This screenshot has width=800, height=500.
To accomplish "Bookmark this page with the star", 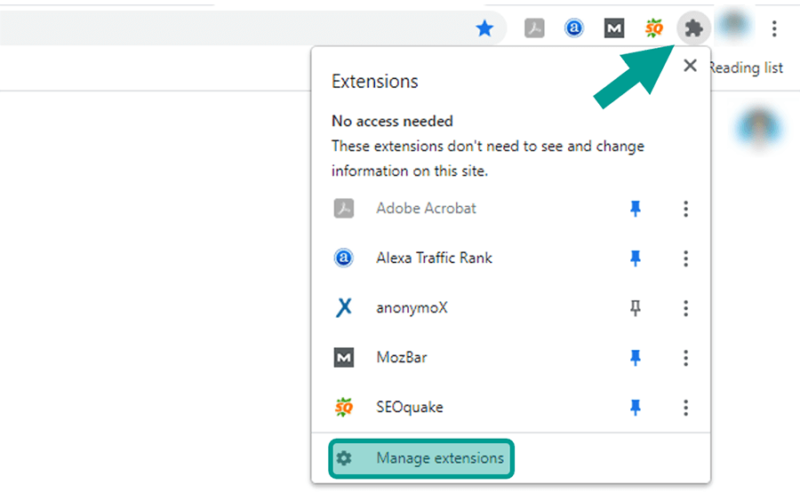I will 485,28.
